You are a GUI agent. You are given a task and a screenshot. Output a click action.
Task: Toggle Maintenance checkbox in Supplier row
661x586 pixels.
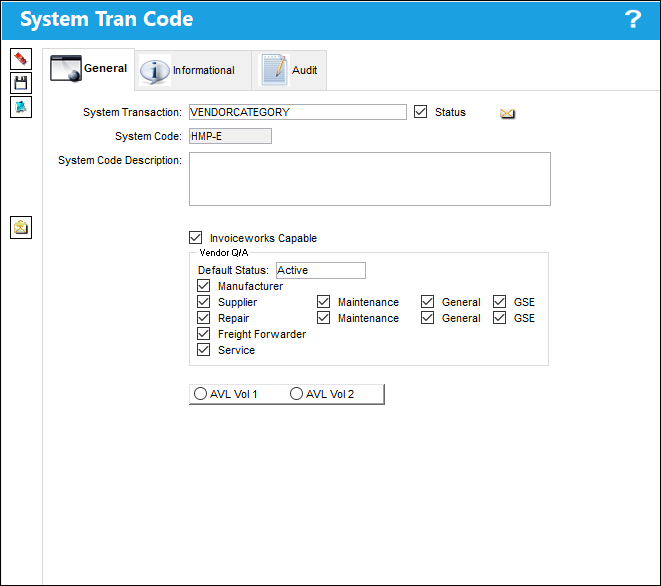click(323, 301)
